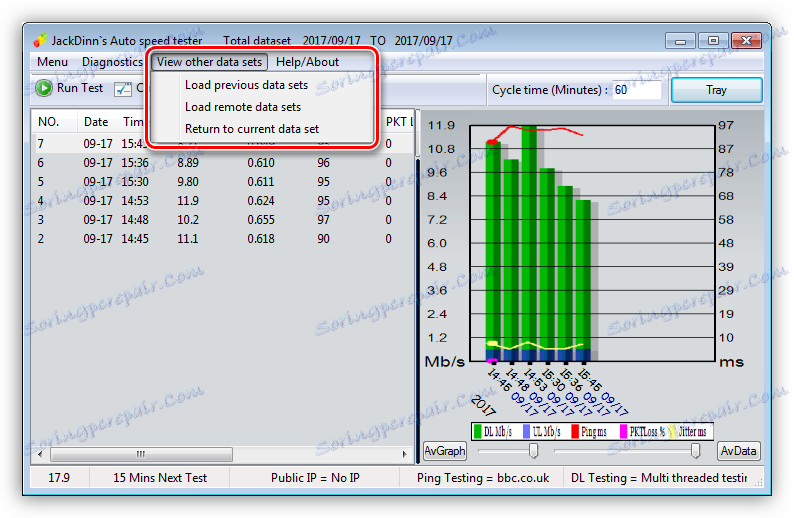Click the green Run Test play icon

point(44,88)
